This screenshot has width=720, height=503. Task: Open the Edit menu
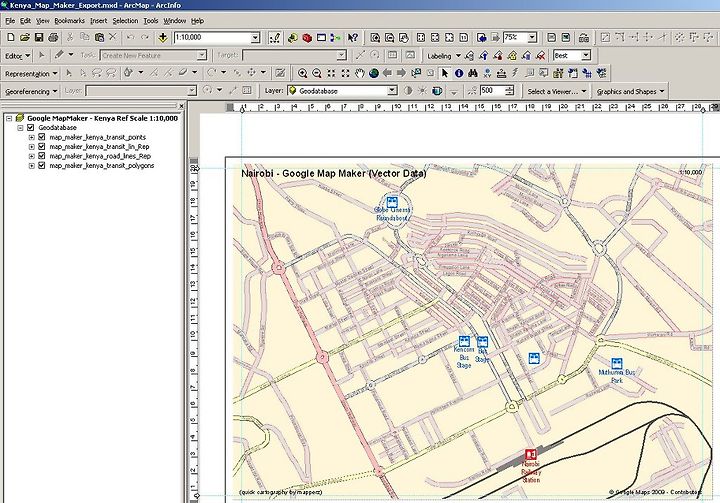tap(25, 21)
